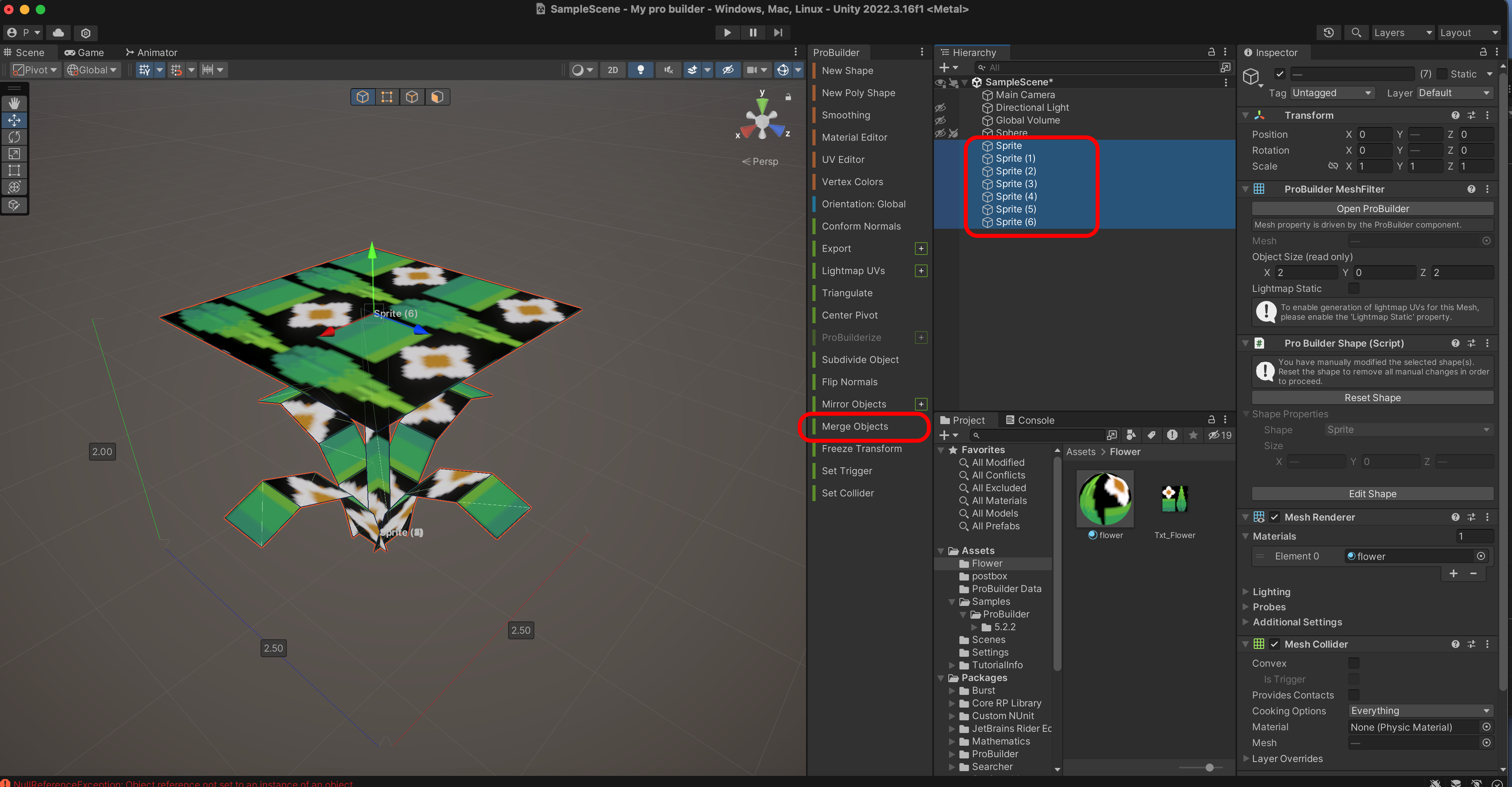Switch to the Game tab
1512x787 pixels.
point(84,52)
